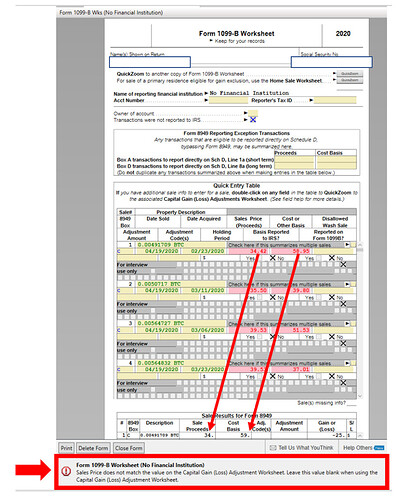Toggle sale 1 Basis Reported No checkbox
Image resolution: width=407 pixels, height=500 pixels.
click(x=272, y=258)
